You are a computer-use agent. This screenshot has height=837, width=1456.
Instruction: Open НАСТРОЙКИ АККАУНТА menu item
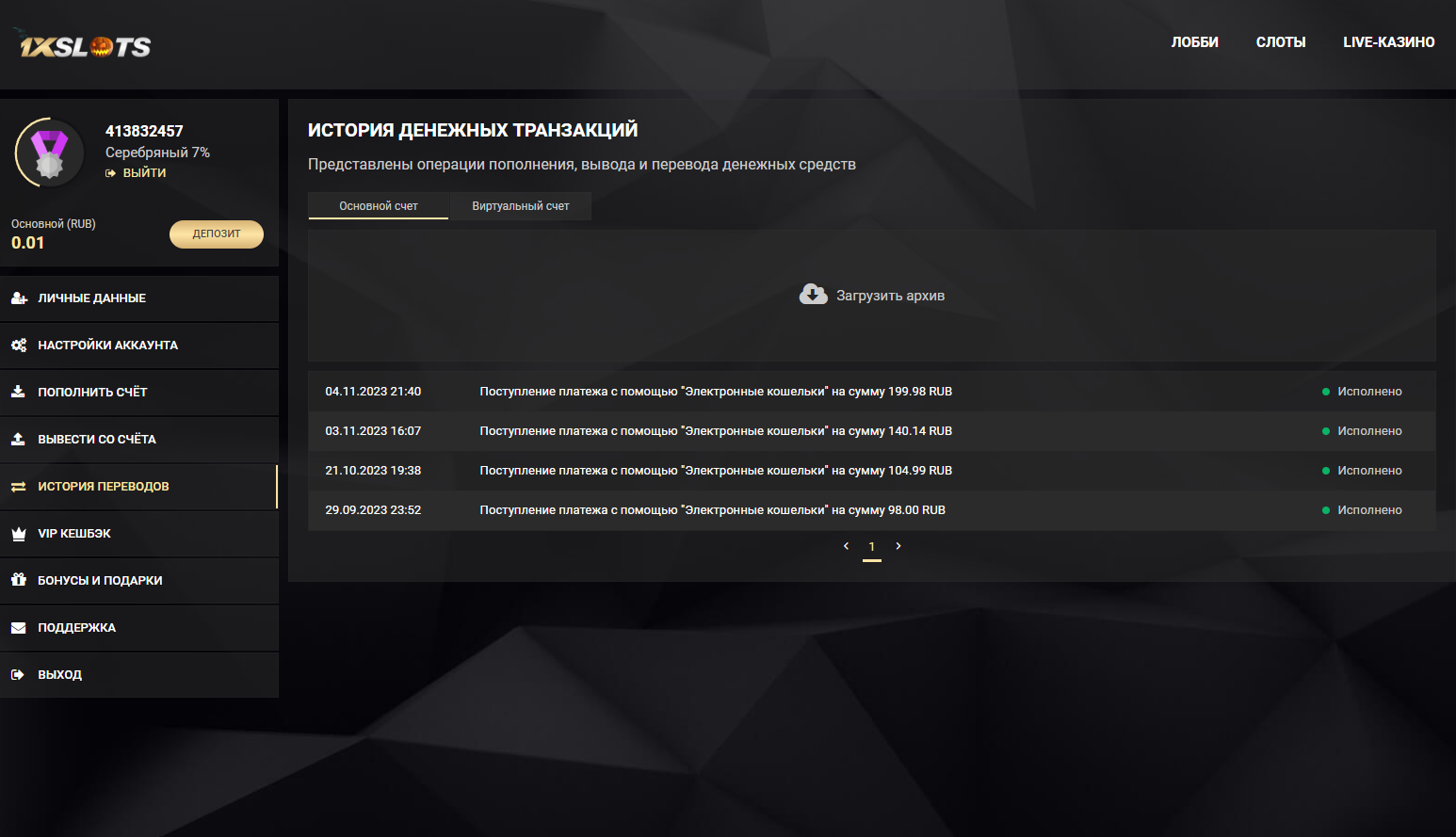coord(139,346)
